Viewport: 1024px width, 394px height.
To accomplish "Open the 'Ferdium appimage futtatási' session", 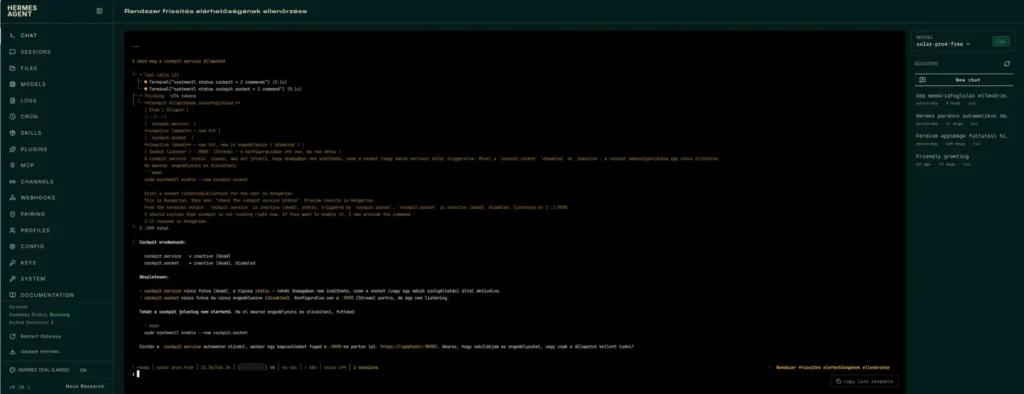I will pyautogui.click(x=963, y=139).
